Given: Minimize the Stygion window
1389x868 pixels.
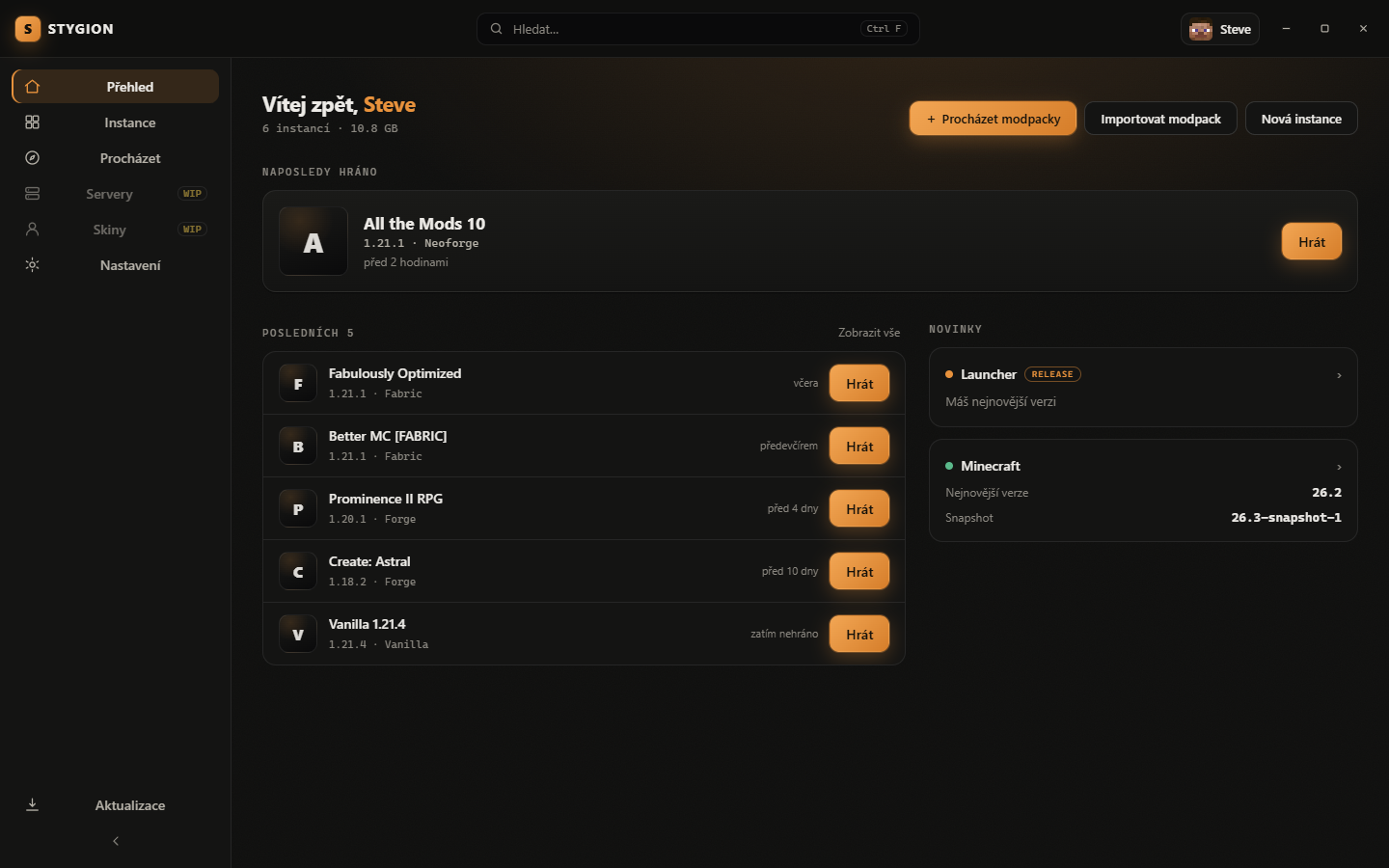Looking at the screenshot, I should (x=1286, y=29).
